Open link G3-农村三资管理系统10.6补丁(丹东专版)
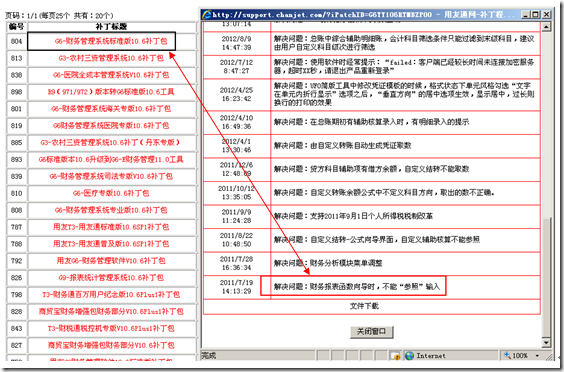 coord(110,142)
